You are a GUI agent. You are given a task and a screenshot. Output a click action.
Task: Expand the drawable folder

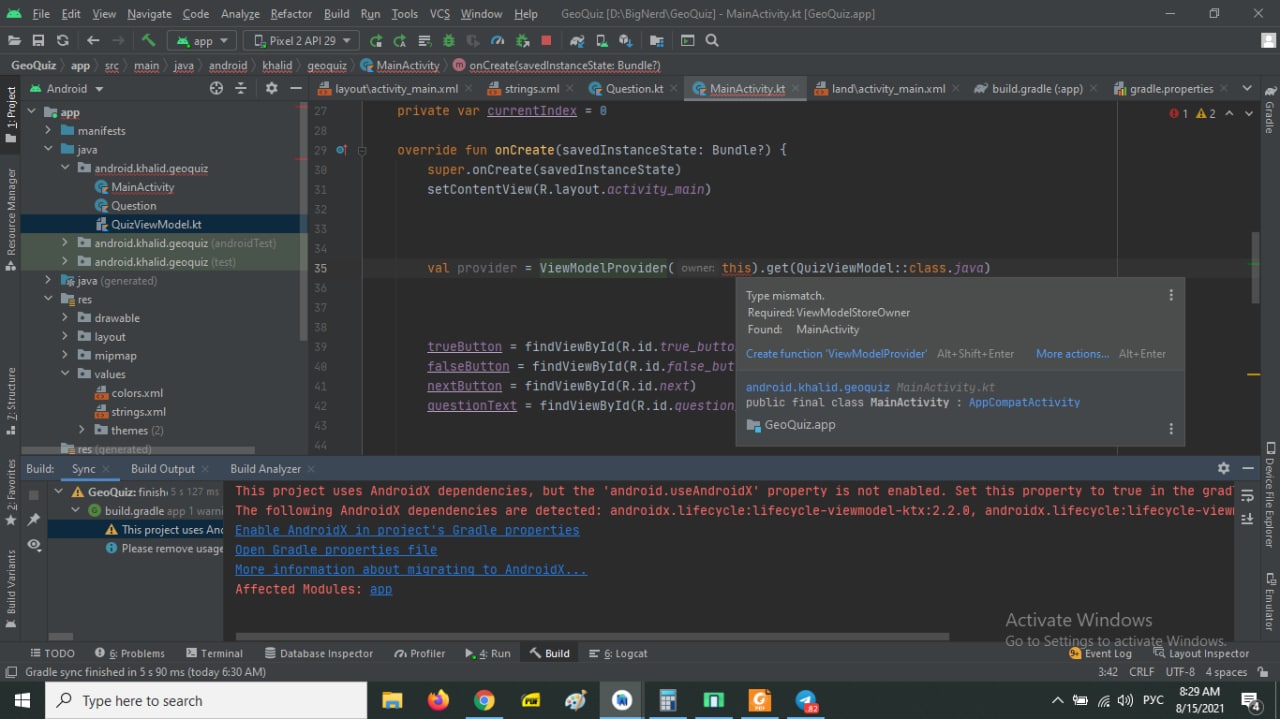tap(65, 318)
